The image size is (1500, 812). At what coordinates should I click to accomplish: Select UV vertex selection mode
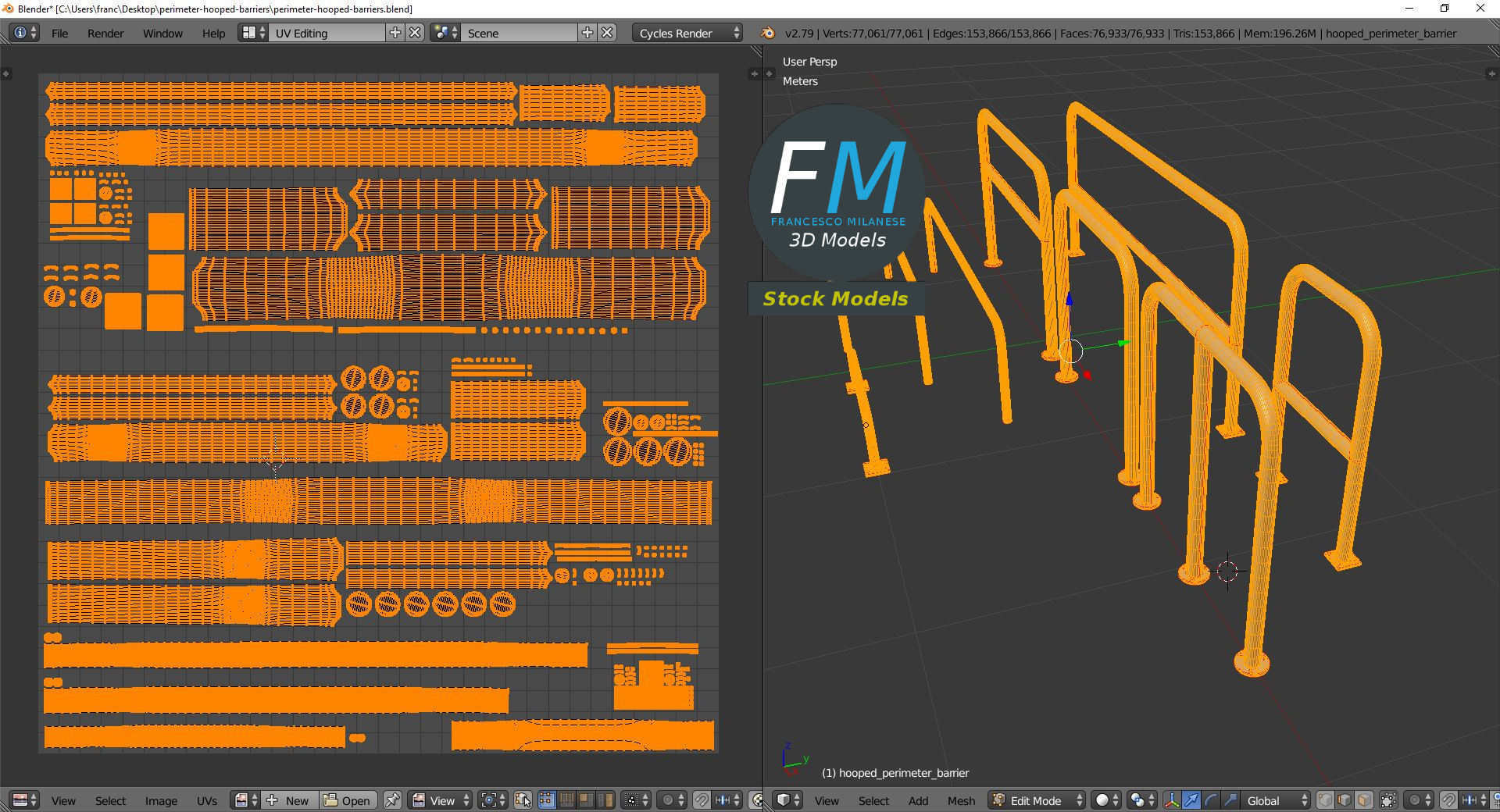[546, 800]
